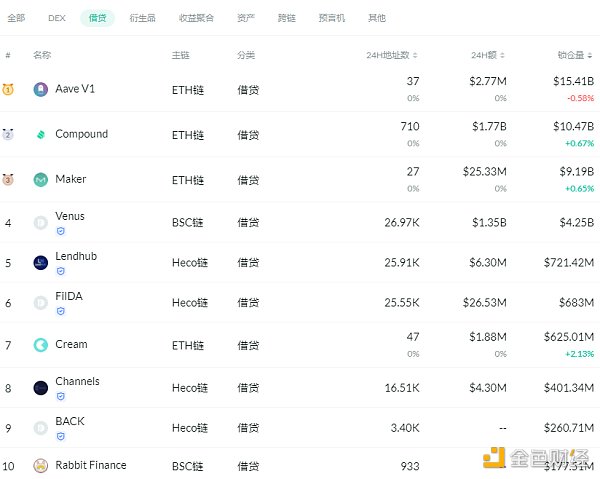Click the Rabbit Finance logo icon
600x479 pixels.
coord(40,466)
